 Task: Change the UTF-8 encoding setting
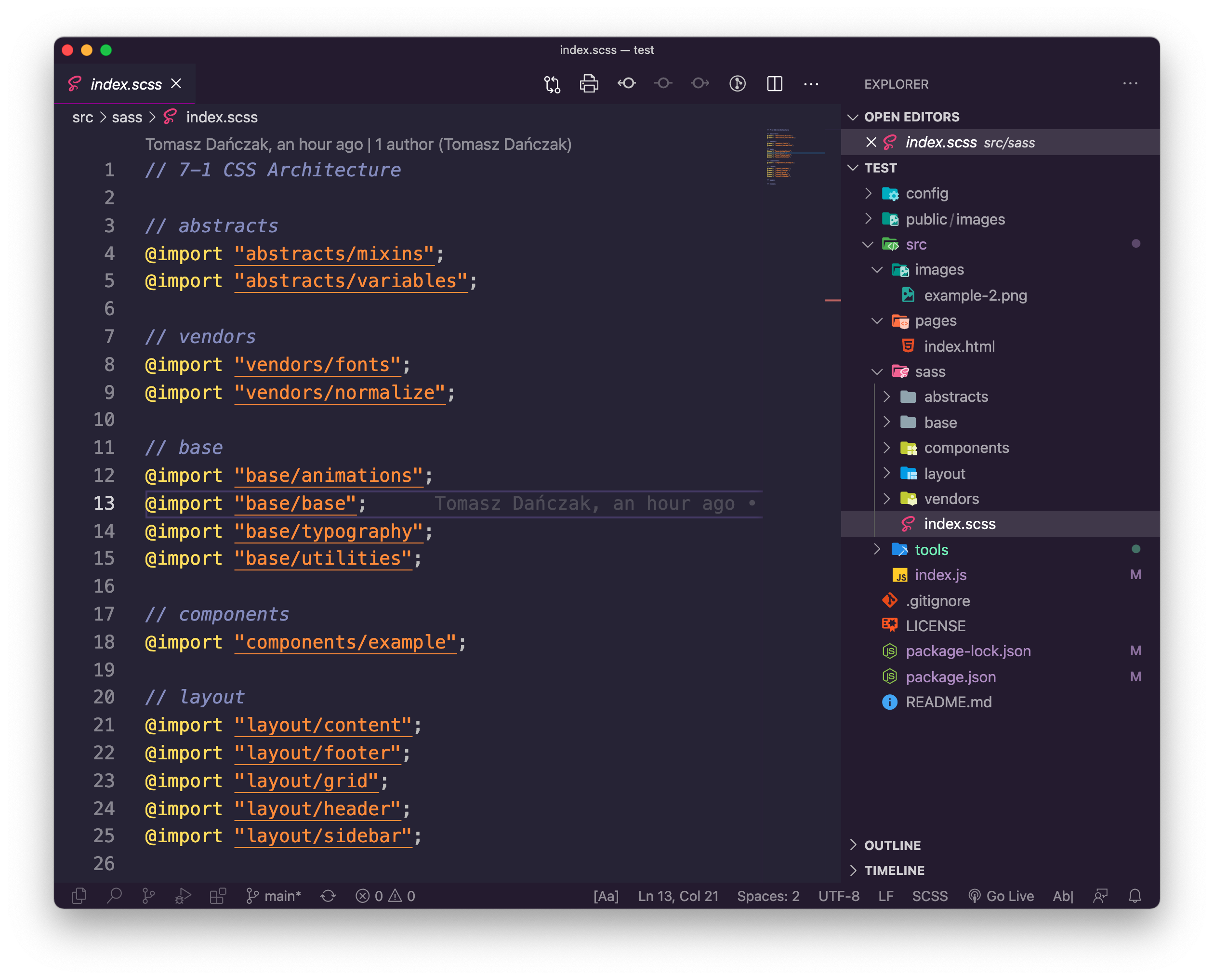839,896
